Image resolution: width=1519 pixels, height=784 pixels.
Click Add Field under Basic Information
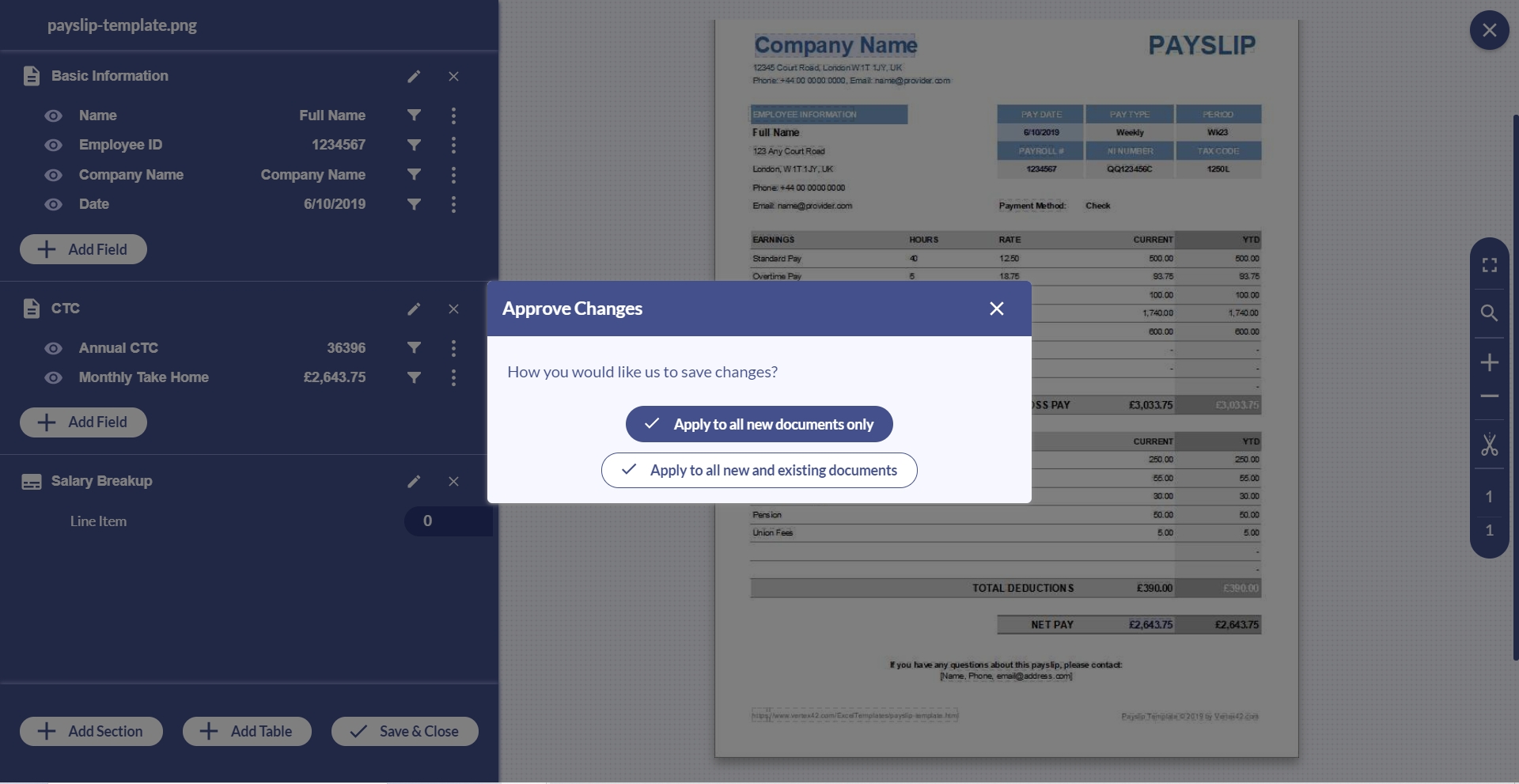(83, 249)
